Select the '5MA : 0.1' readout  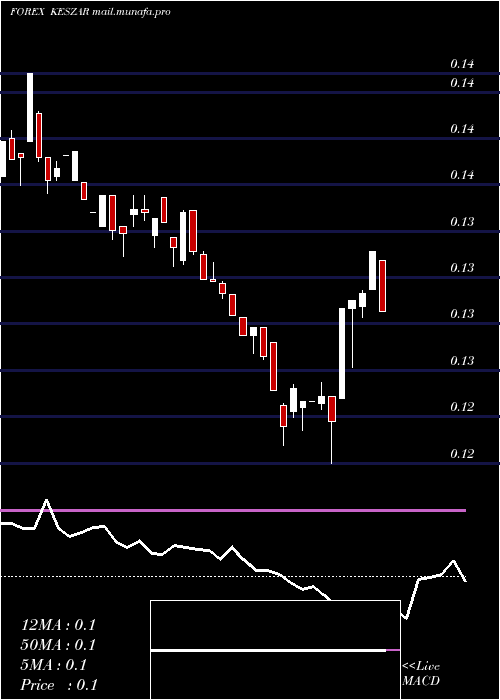pyautogui.click(x=54, y=665)
